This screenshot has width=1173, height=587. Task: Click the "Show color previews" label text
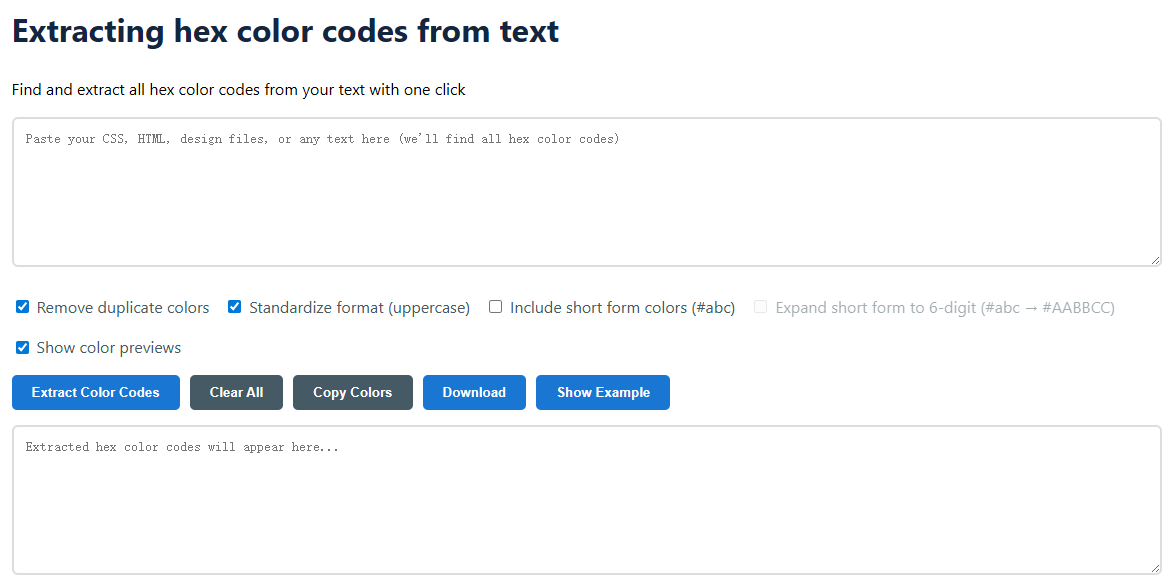109,348
